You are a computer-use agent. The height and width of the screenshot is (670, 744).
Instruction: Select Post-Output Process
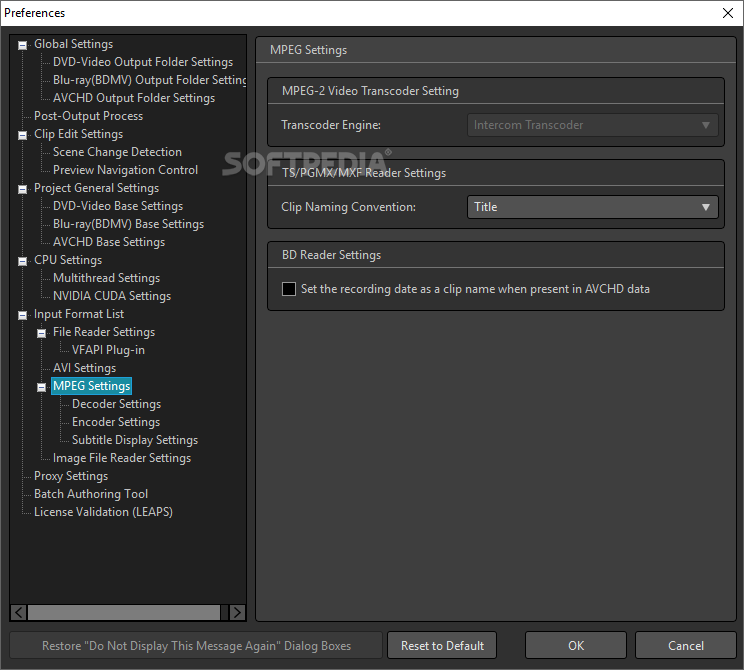[88, 116]
